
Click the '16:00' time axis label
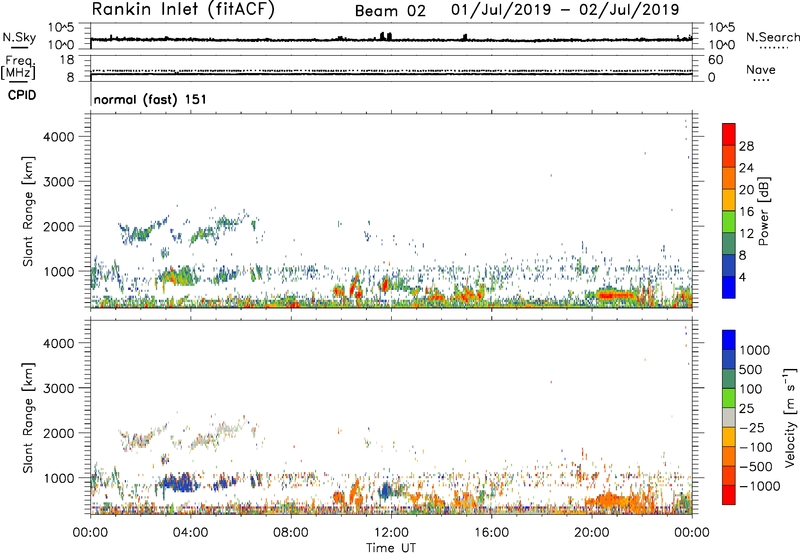[491, 533]
